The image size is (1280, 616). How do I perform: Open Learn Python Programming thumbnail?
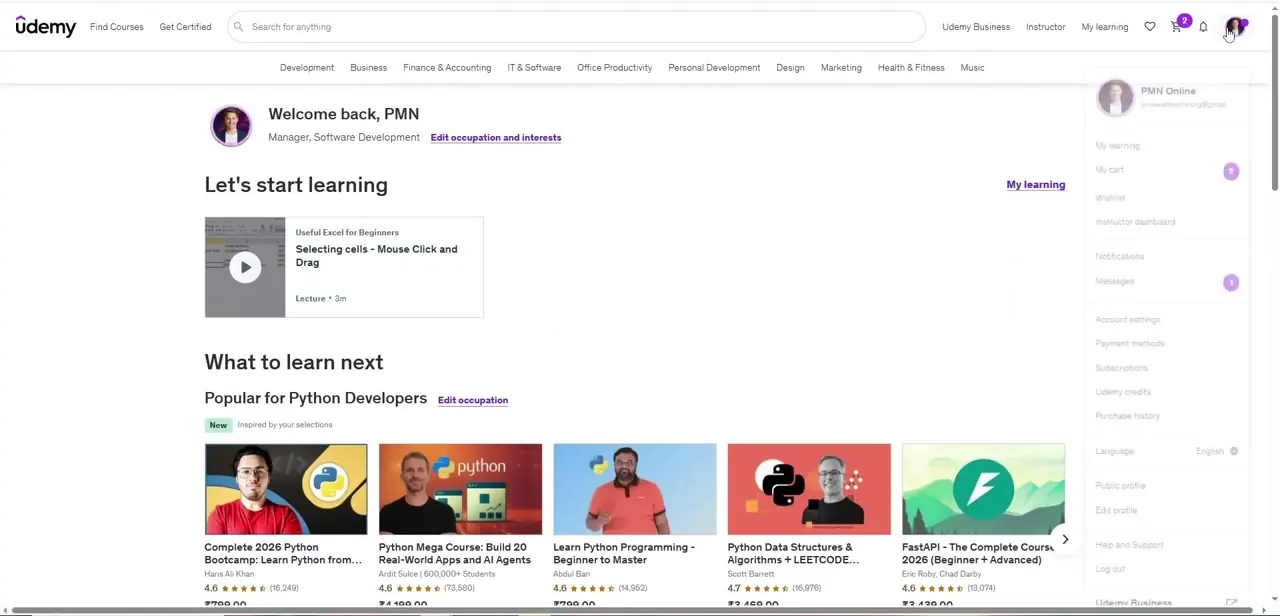(x=635, y=489)
